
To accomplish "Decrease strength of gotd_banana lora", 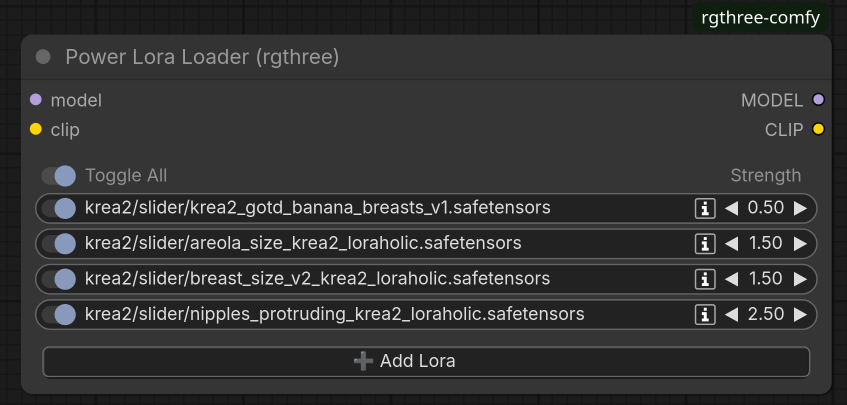I will (x=731, y=208).
